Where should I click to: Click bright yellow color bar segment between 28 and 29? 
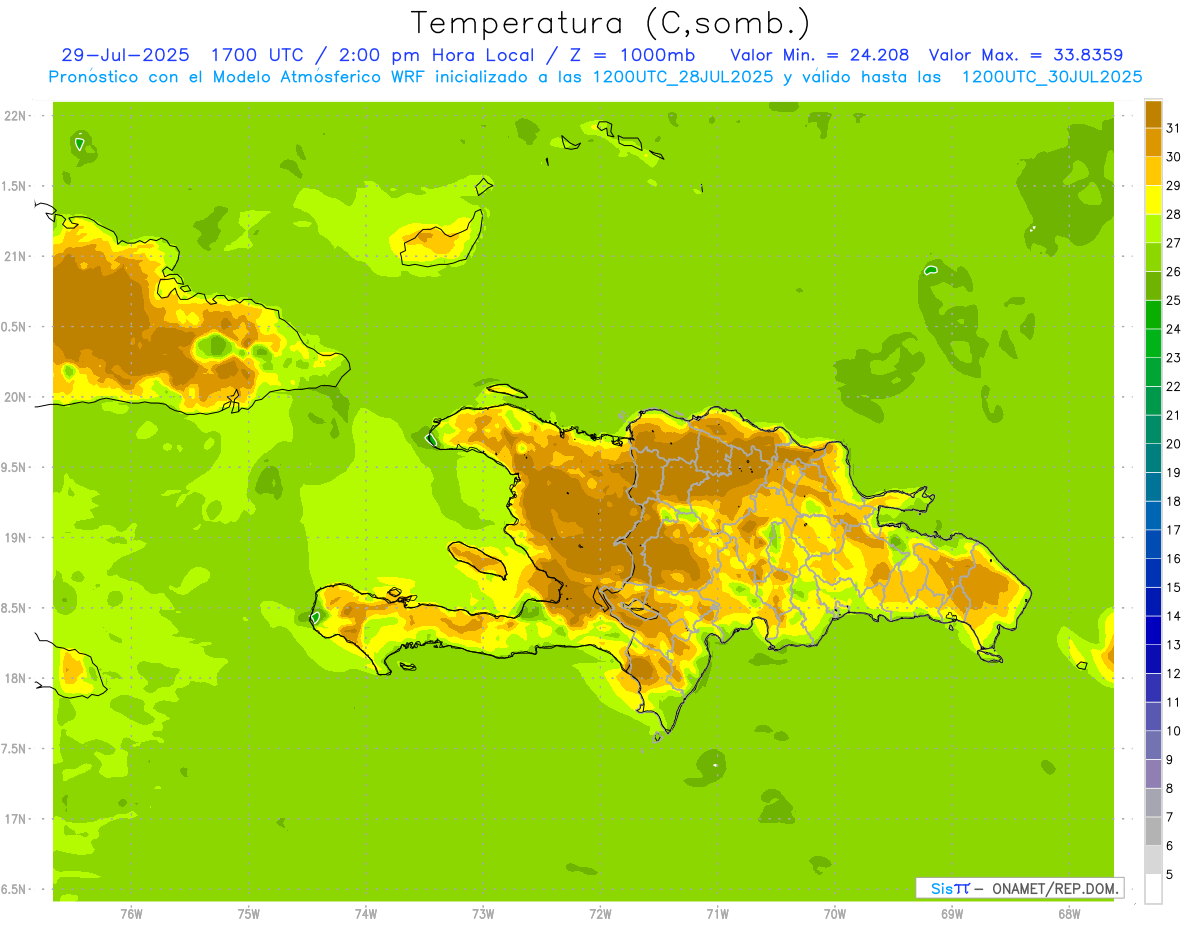(x=1153, y=199)
